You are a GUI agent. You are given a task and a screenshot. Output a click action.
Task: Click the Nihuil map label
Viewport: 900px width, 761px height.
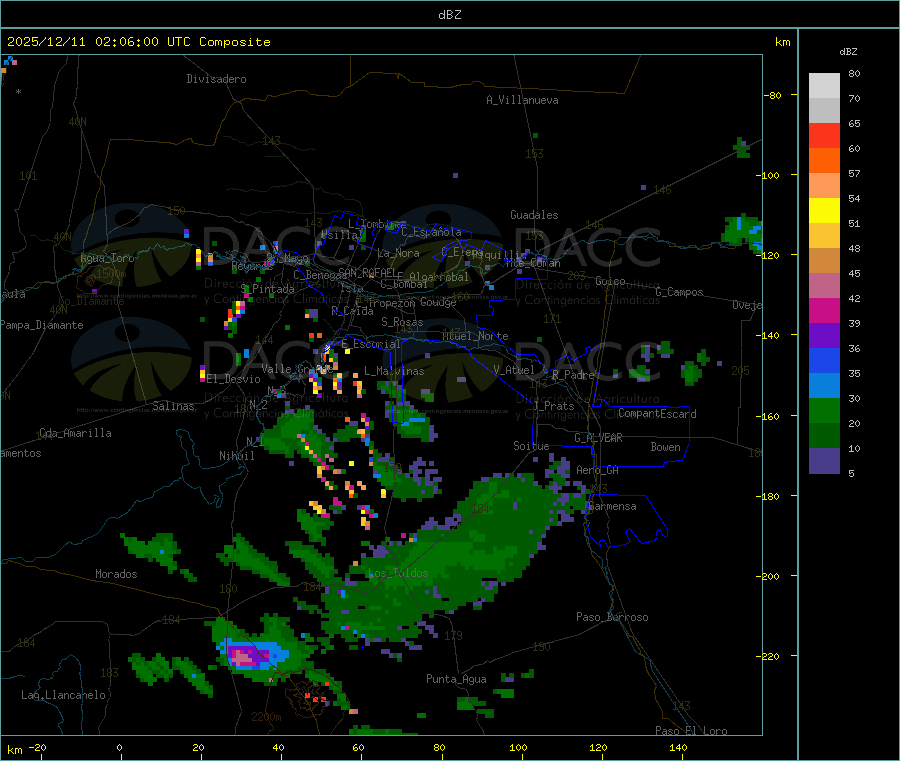tap(236, 456)
